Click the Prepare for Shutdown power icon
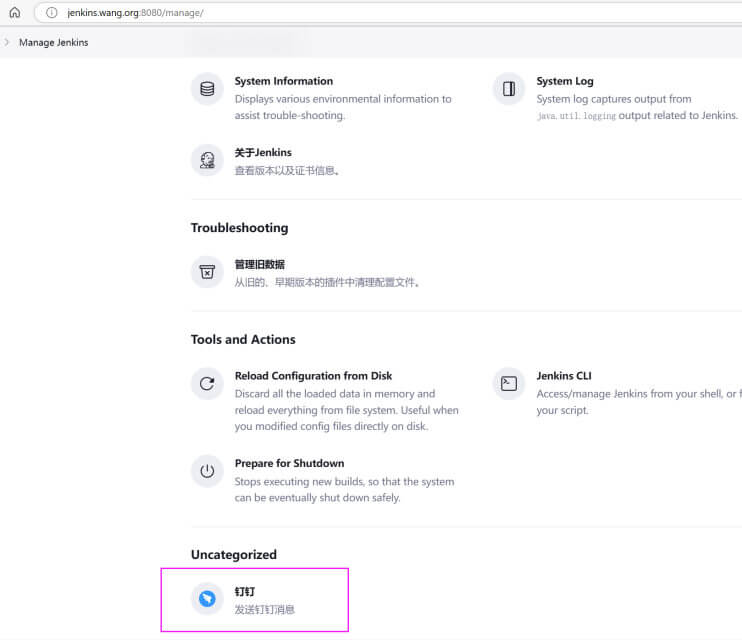Screen dimensions: 742x640 [207, 471]
